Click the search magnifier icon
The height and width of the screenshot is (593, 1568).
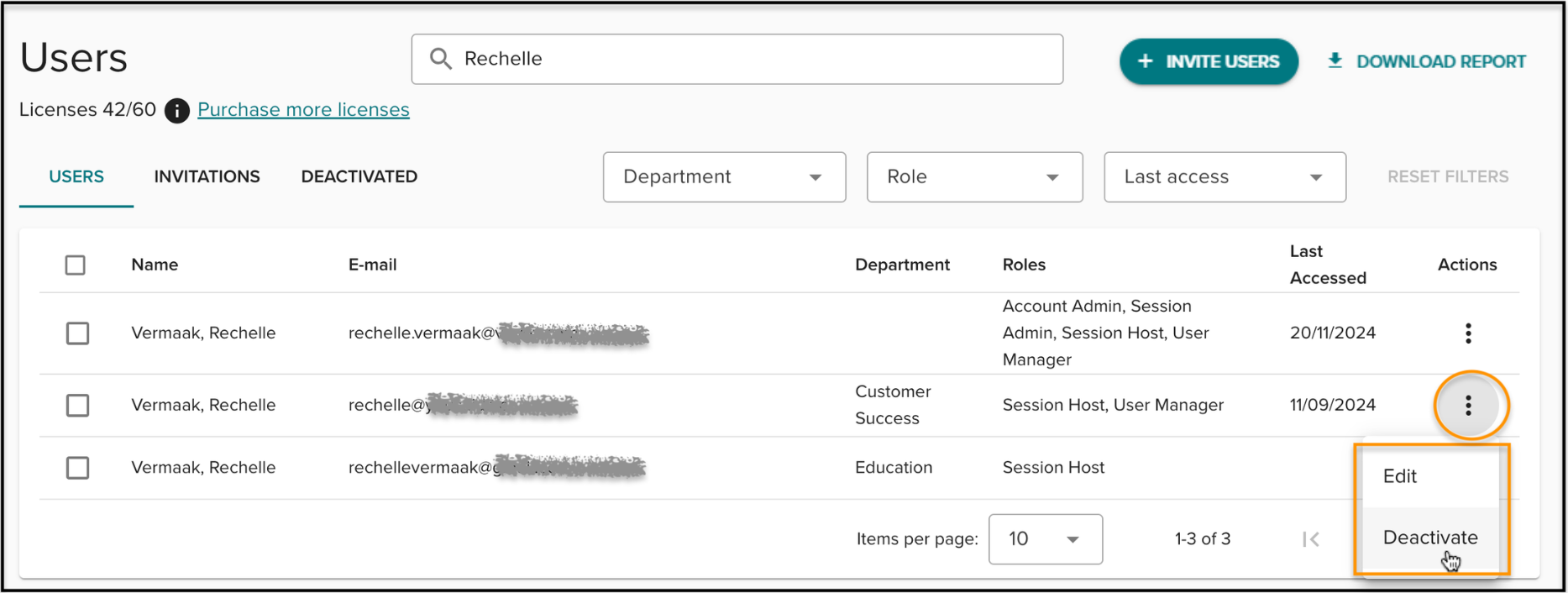pos(440,59)
